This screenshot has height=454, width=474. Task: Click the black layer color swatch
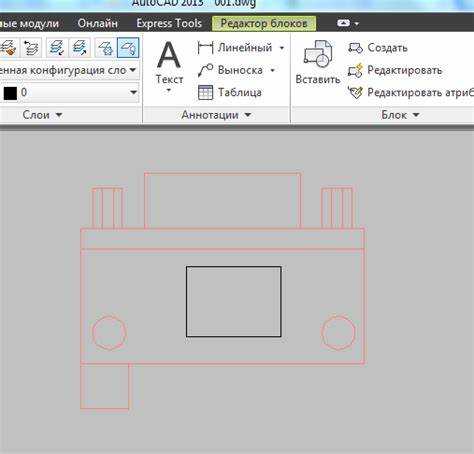(x=10, y=93)
